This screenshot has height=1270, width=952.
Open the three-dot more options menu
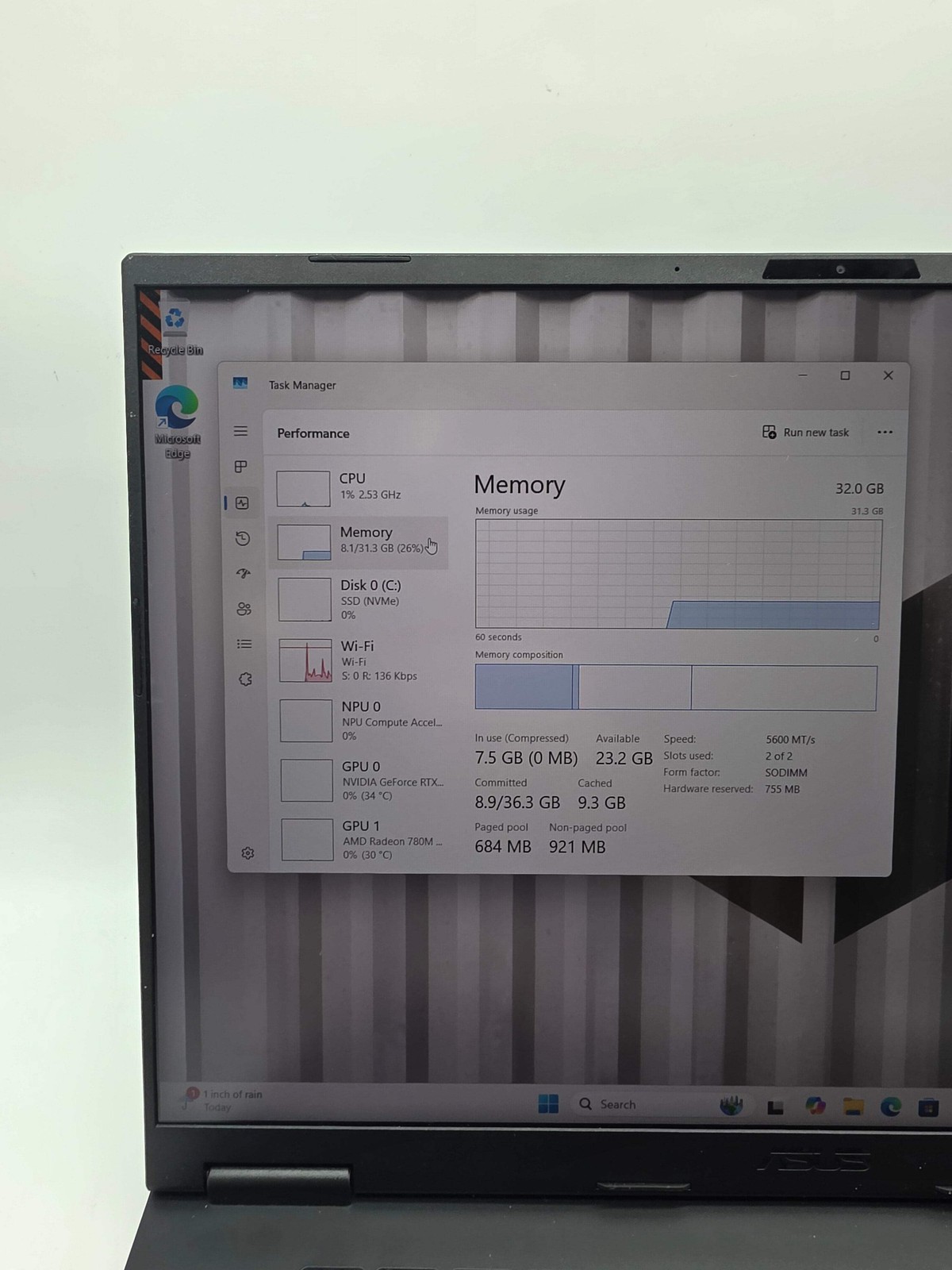pyautogui.click(x=885, y=433)
